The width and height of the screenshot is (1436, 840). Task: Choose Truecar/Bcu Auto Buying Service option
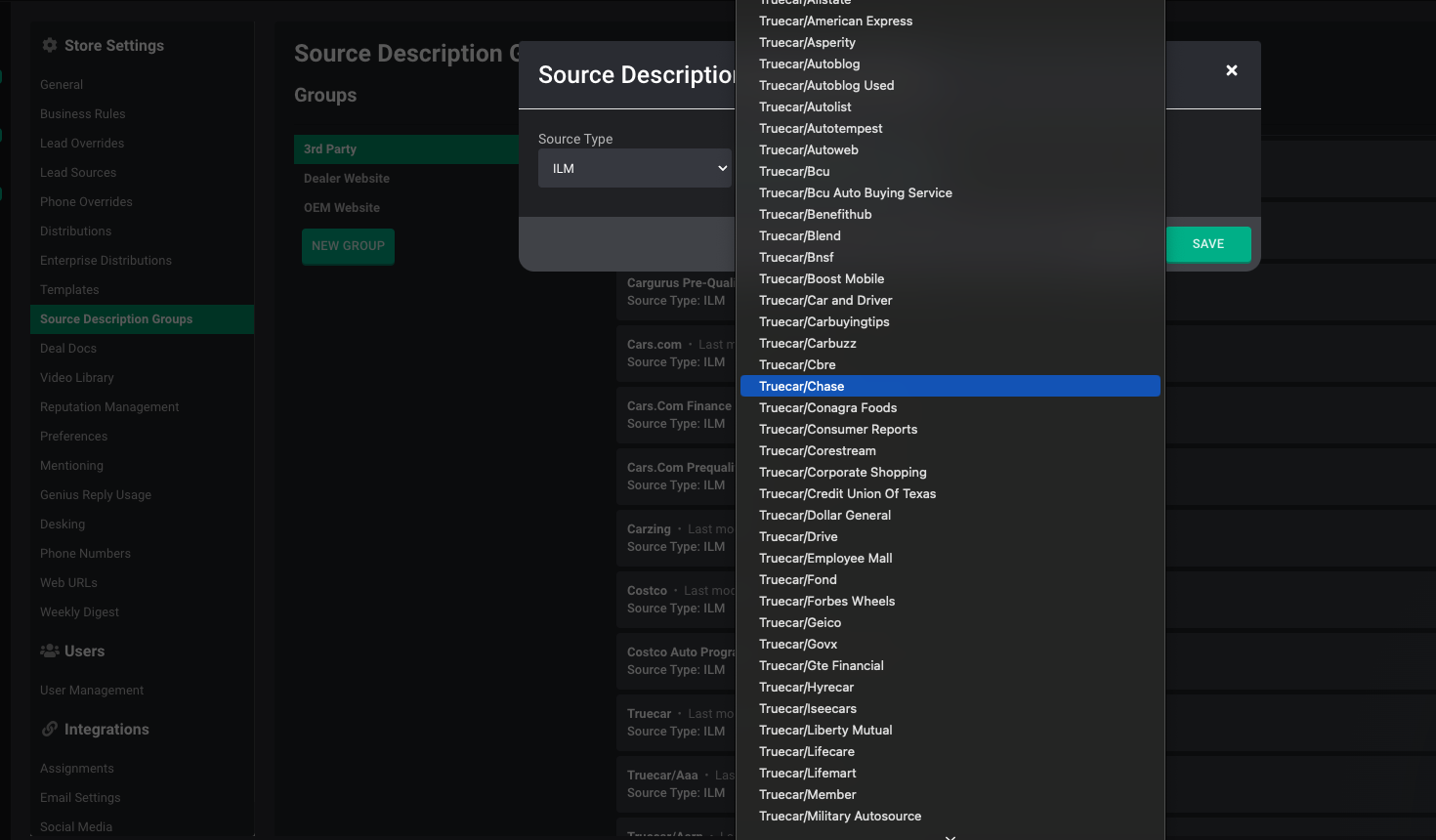point(950,193)
